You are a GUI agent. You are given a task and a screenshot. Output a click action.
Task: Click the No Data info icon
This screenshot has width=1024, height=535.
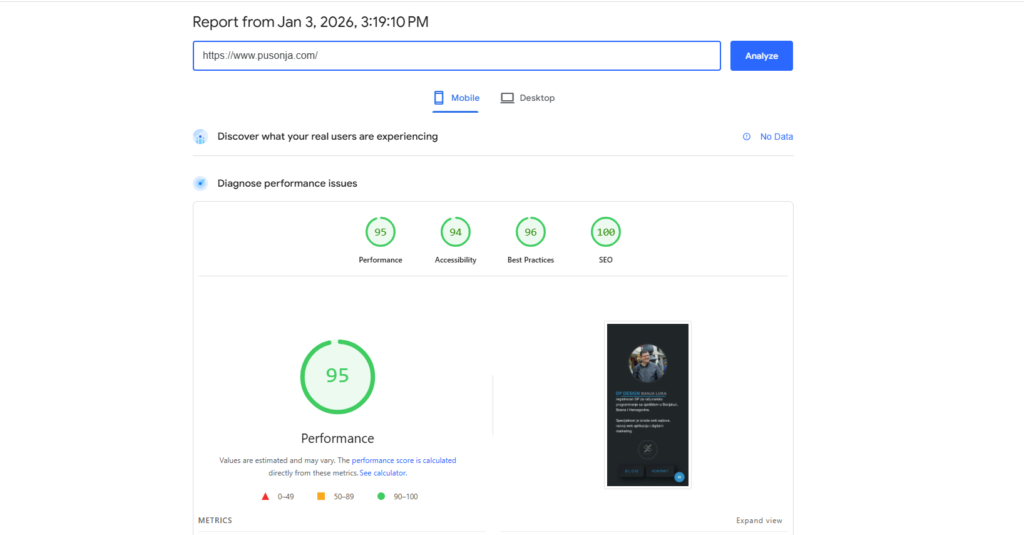[x=746, y=137]
